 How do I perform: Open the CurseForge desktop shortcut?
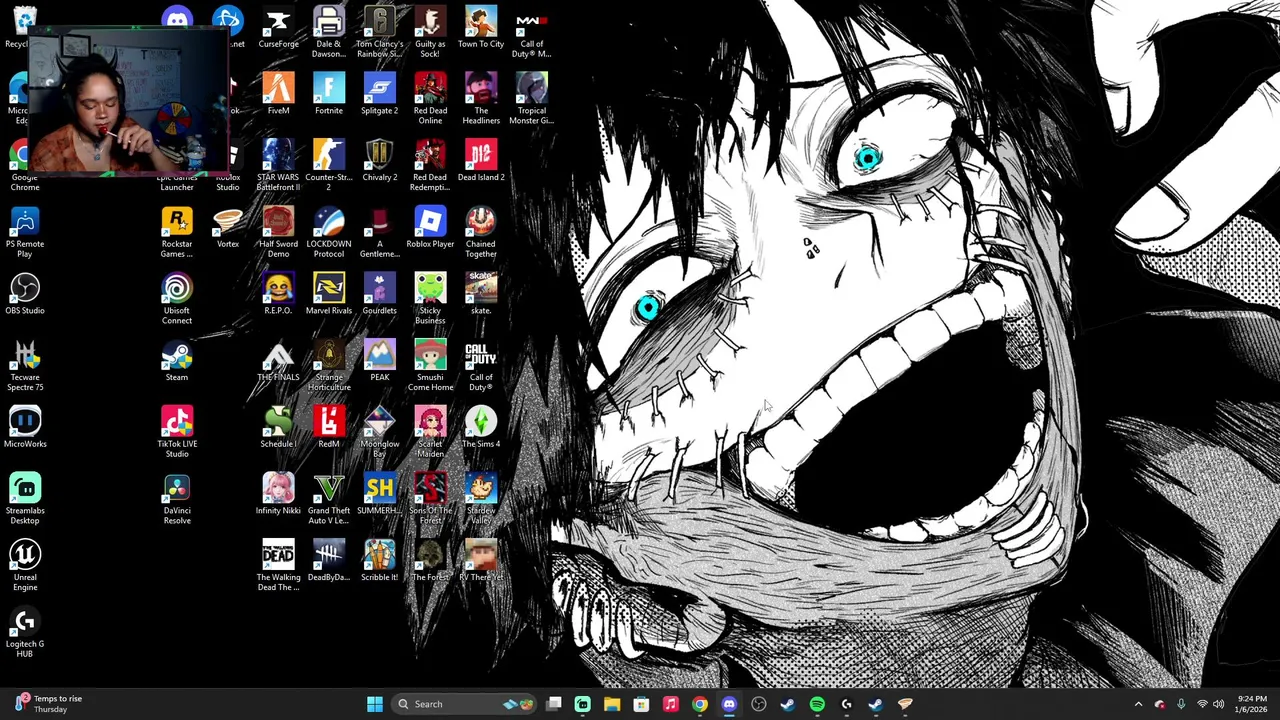tap(278, 28)
